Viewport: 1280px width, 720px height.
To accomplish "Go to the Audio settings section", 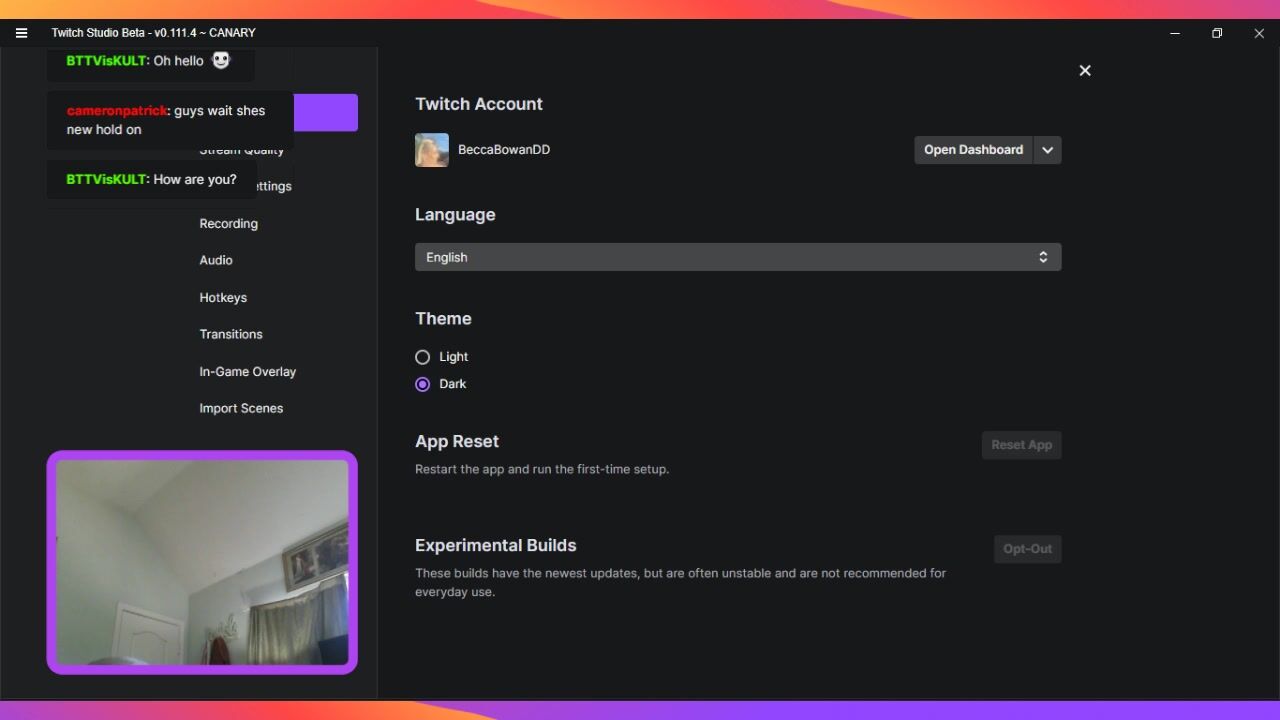I will pos(216,260).
